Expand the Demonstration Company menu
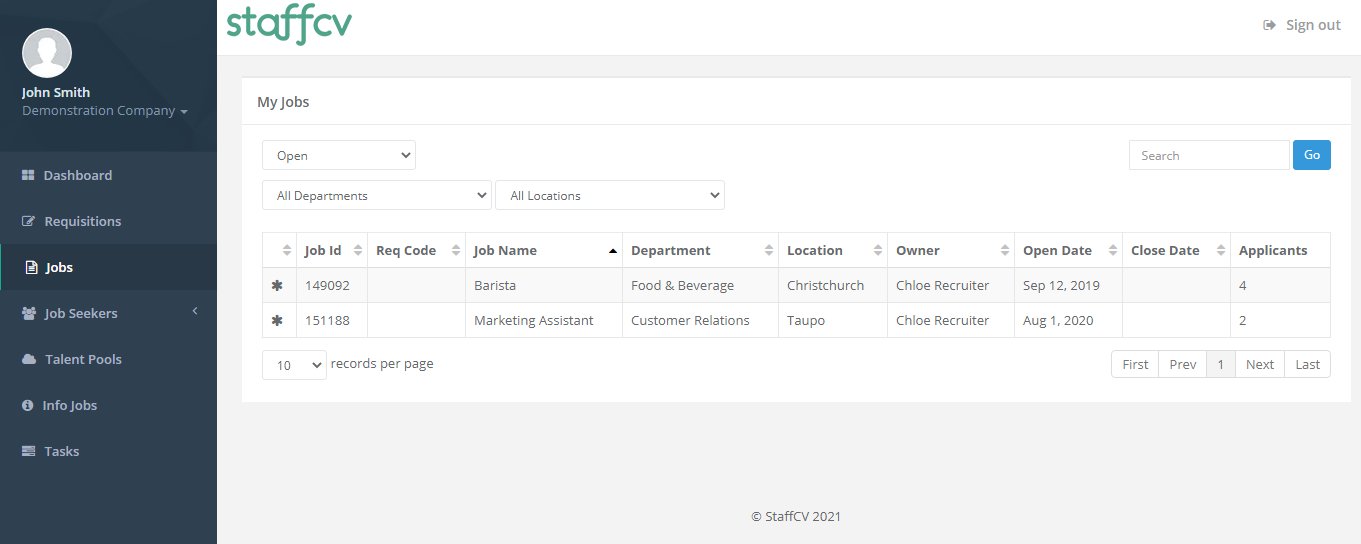 tap(105, 111)
